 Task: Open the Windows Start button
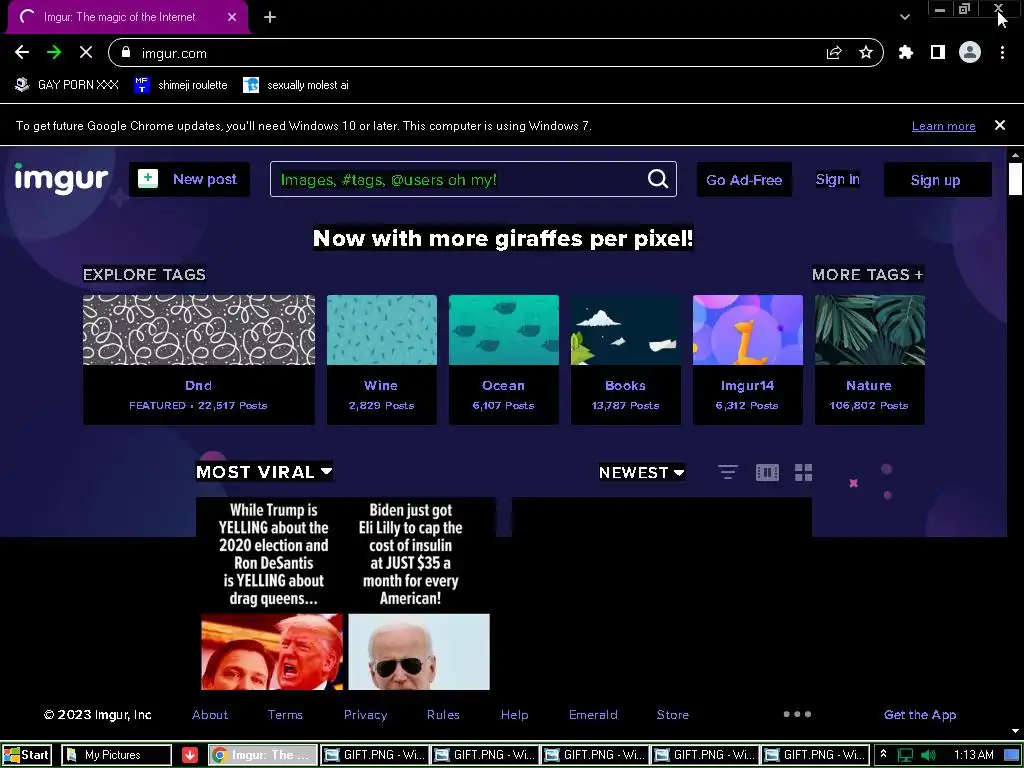tap(27, 755)
